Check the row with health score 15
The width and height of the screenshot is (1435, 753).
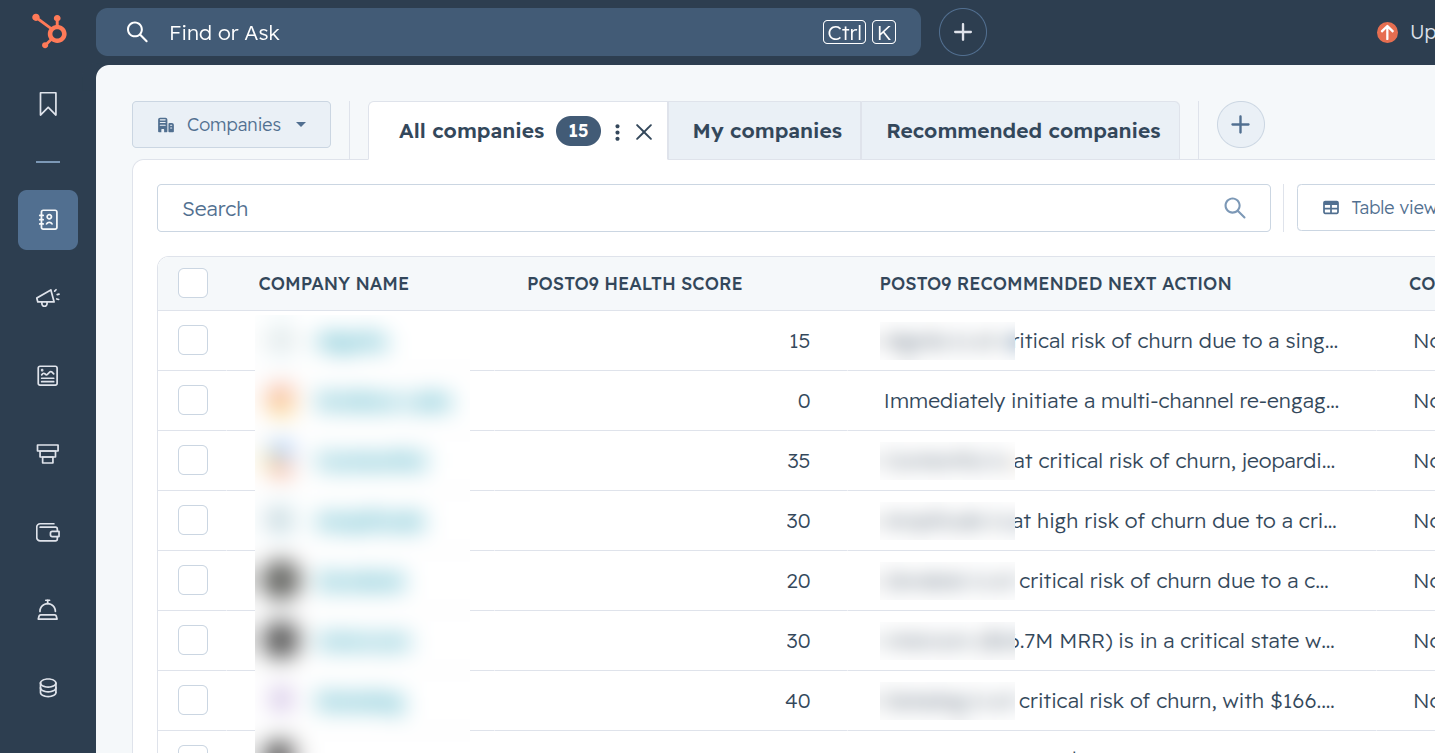(x=193, y=340)
